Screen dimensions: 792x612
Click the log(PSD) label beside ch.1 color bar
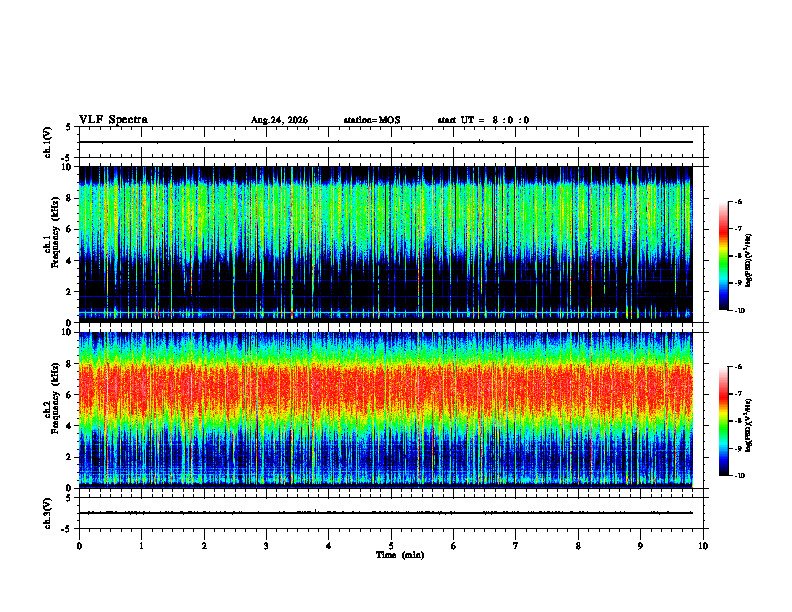(749, 260)
